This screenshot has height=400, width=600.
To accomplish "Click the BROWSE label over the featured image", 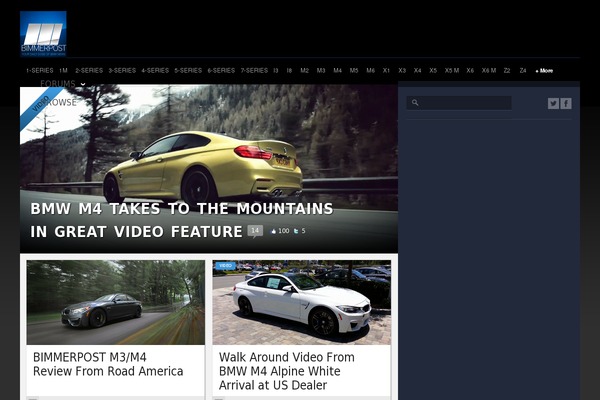I will [61, 102].
